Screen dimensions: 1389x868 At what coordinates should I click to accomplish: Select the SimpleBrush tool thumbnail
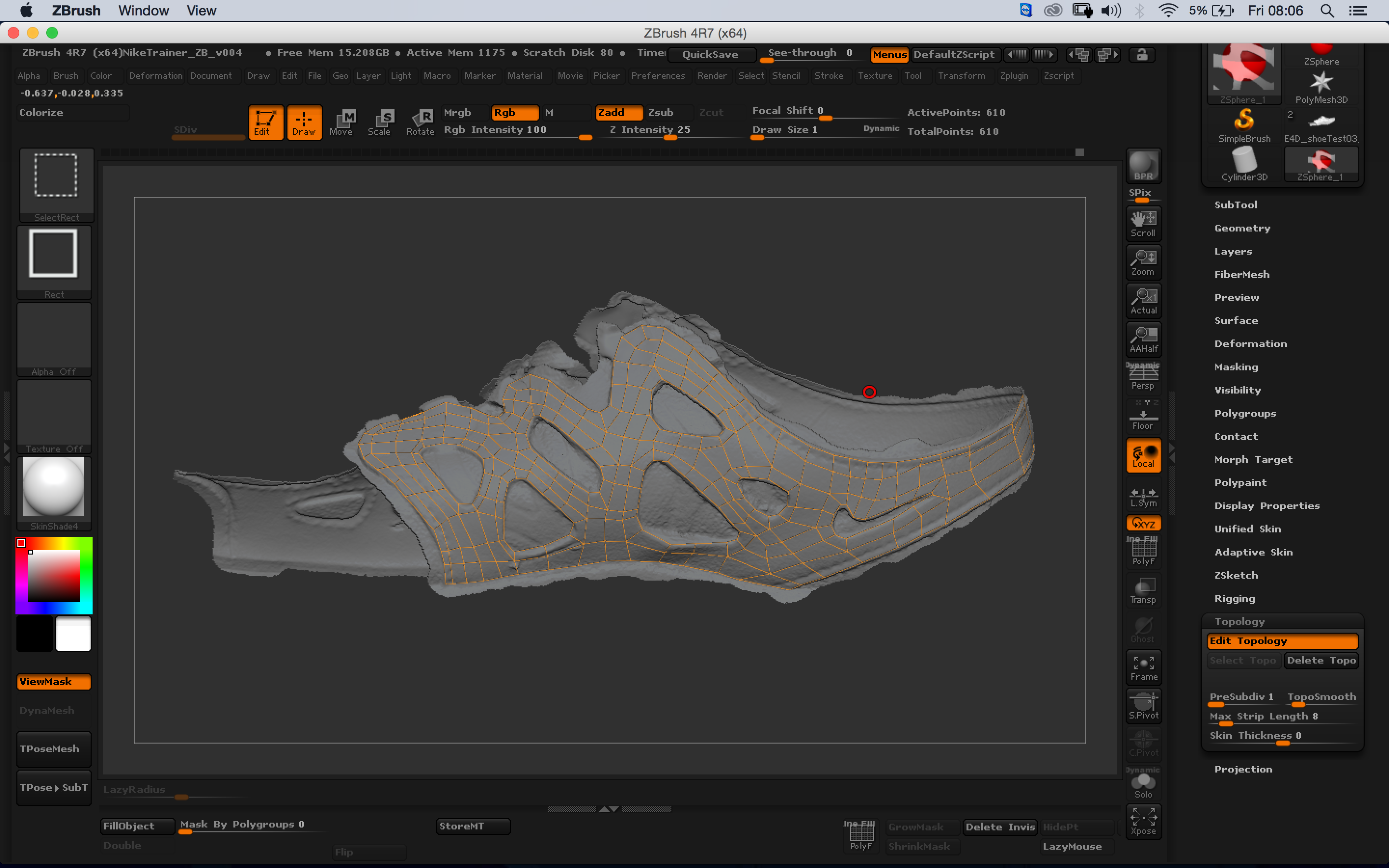[1244, 126]
